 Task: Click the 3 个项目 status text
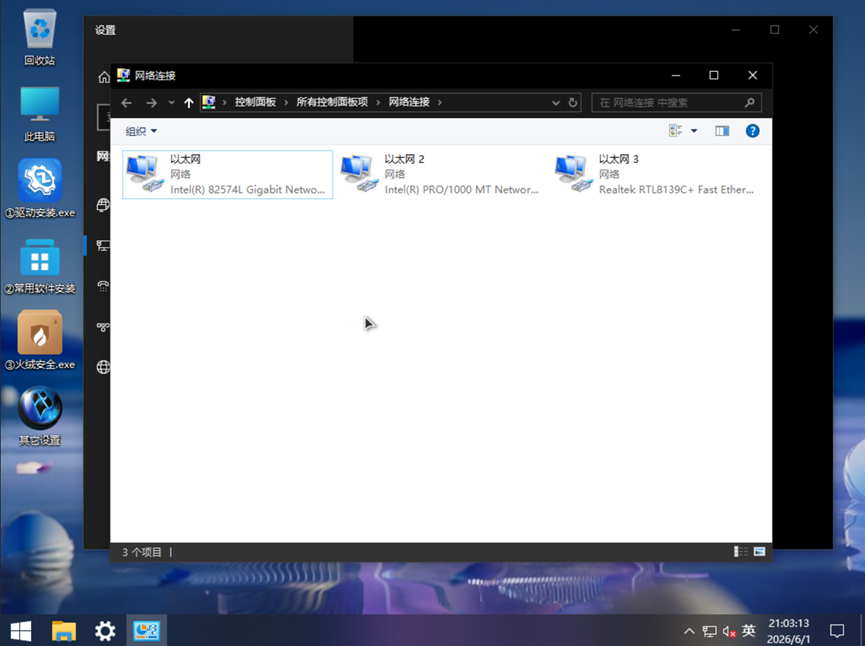pos(142,552)
